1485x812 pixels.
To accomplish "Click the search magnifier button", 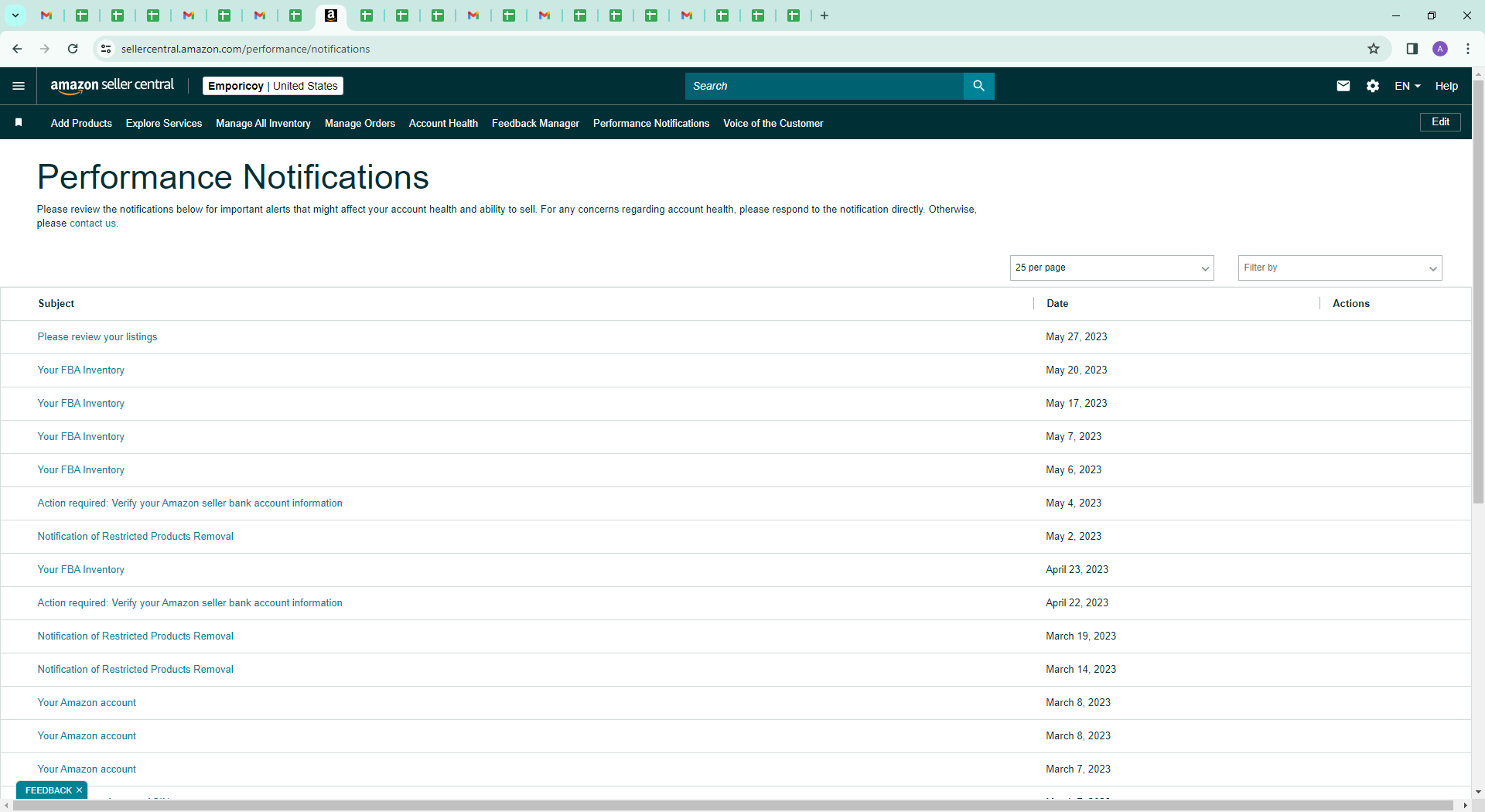I will 978,86.
